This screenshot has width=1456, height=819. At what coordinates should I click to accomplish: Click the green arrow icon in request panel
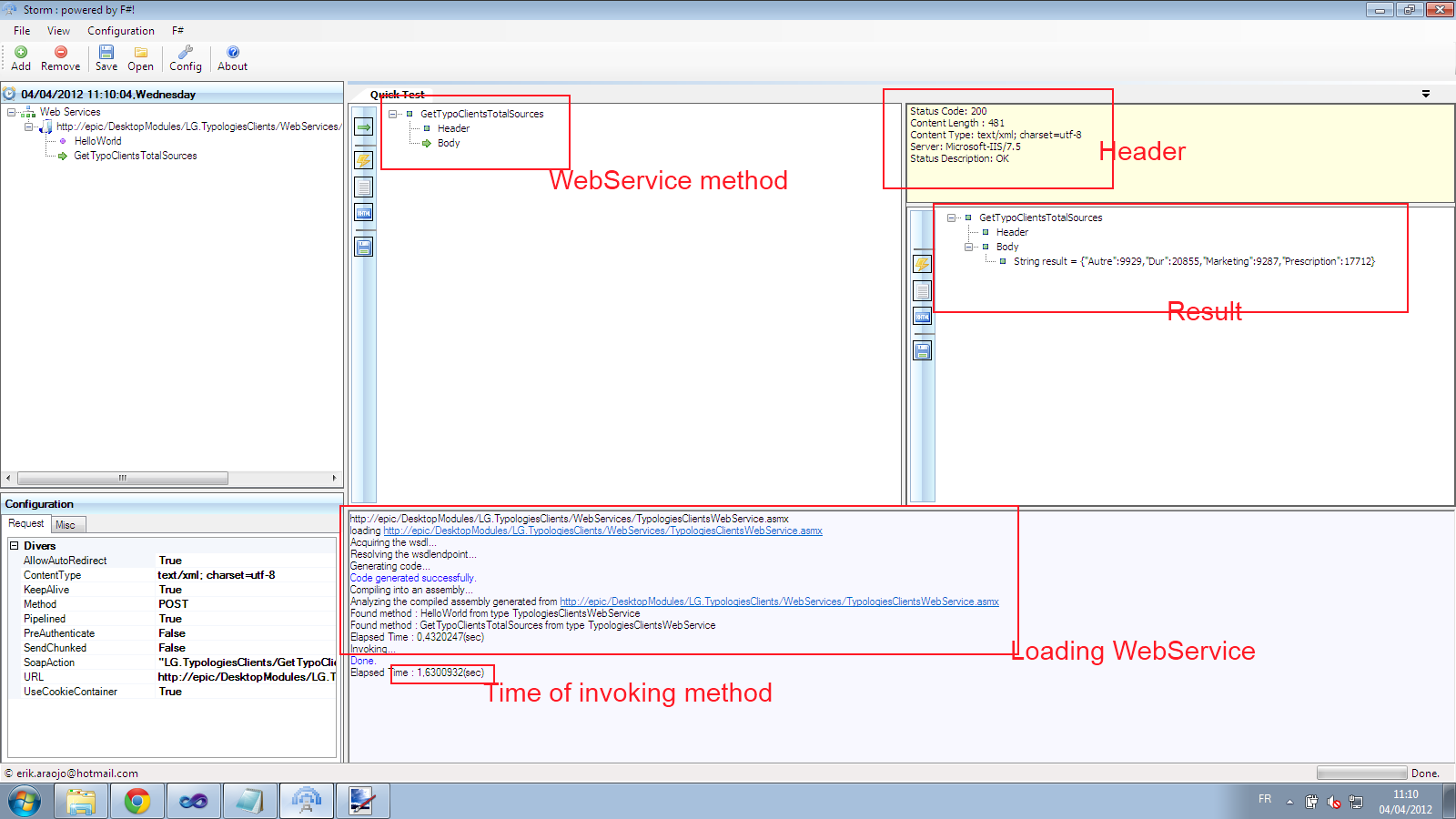coord(364,126)
